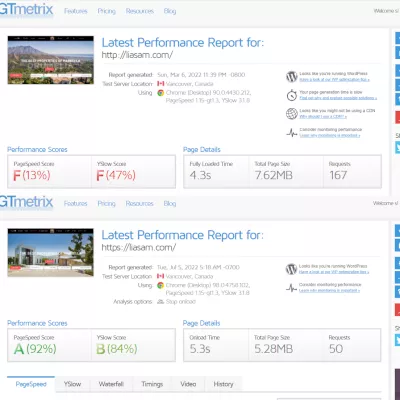Click the 'A (92%)' PageSpeed Score
The image size is (400, 400).
point(35,349)
